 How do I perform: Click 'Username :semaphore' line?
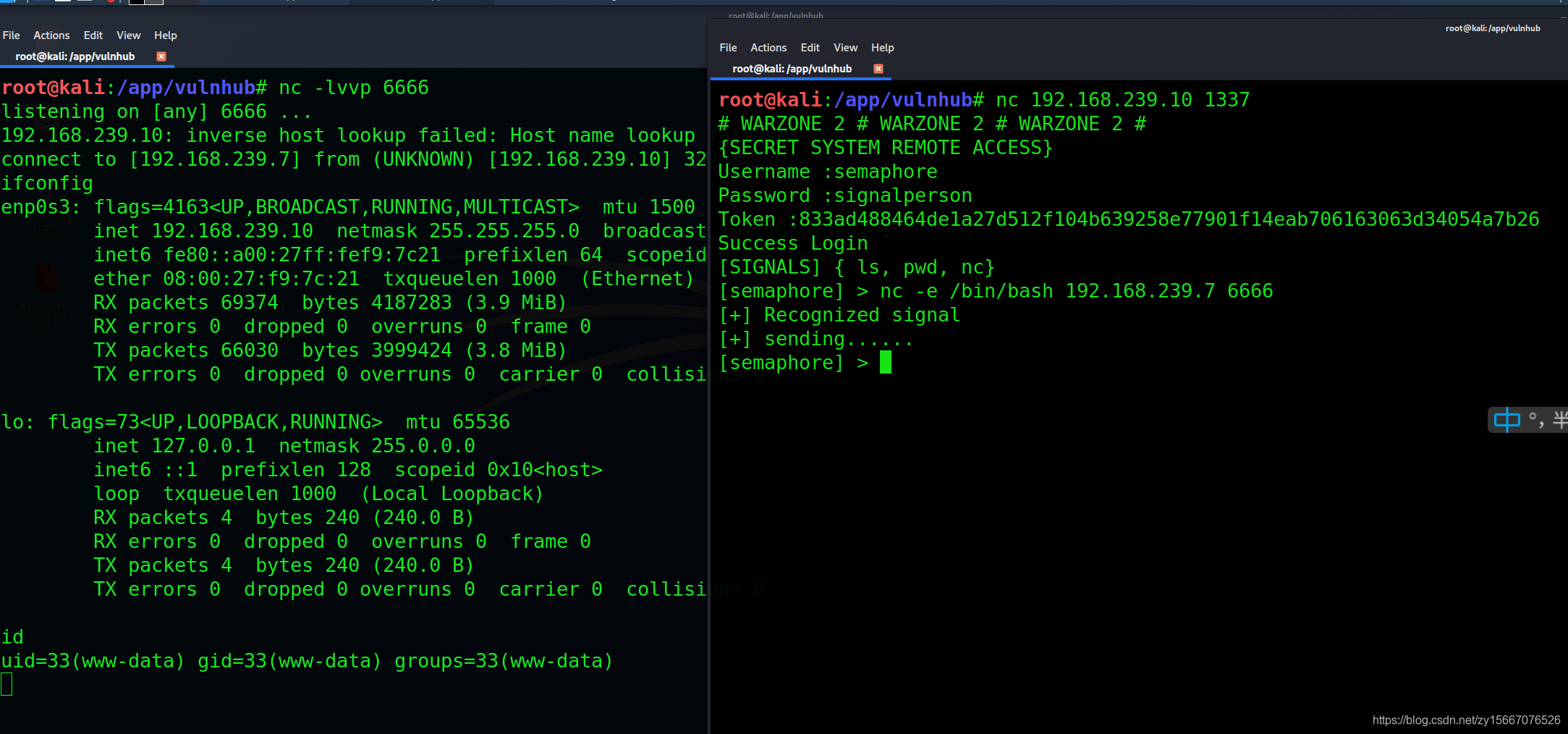click(x=828, y=172)
